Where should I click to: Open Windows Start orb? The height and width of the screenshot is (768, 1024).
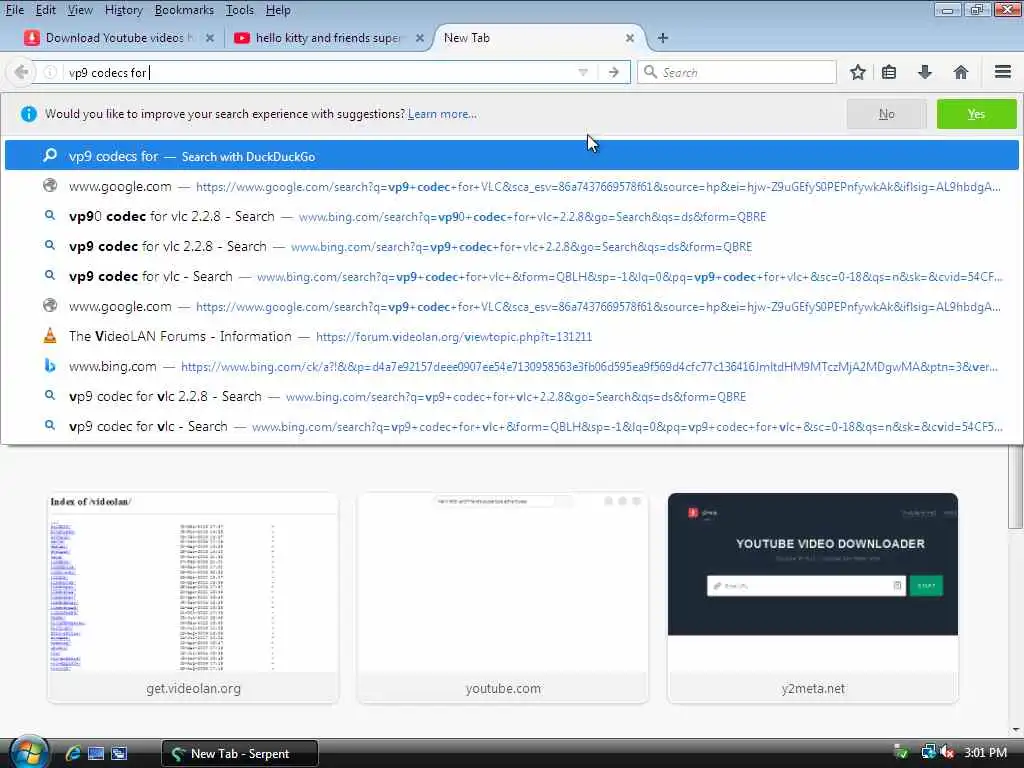point(27,752)
